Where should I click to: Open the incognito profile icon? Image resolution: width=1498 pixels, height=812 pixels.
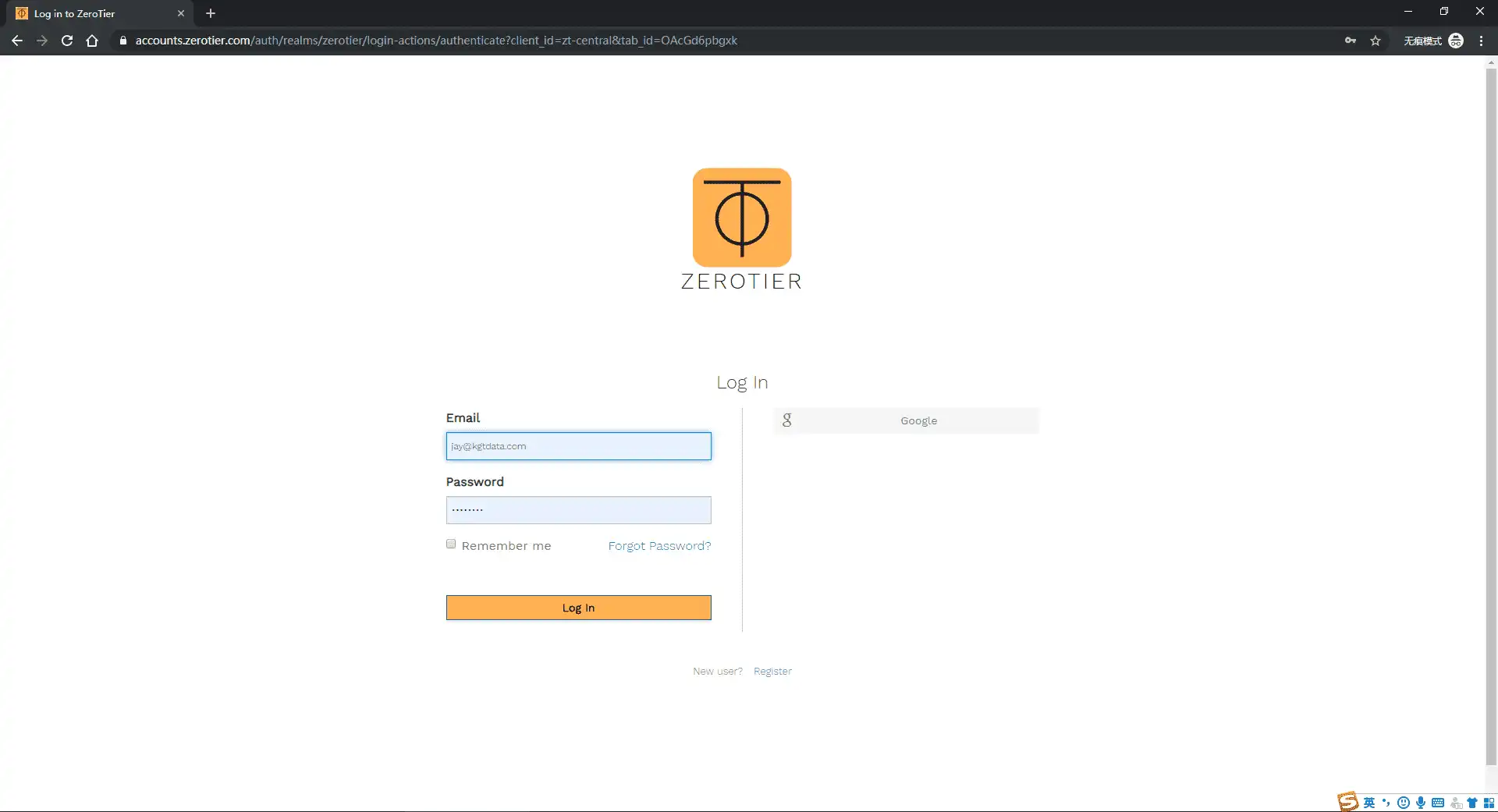point(1456,41)
